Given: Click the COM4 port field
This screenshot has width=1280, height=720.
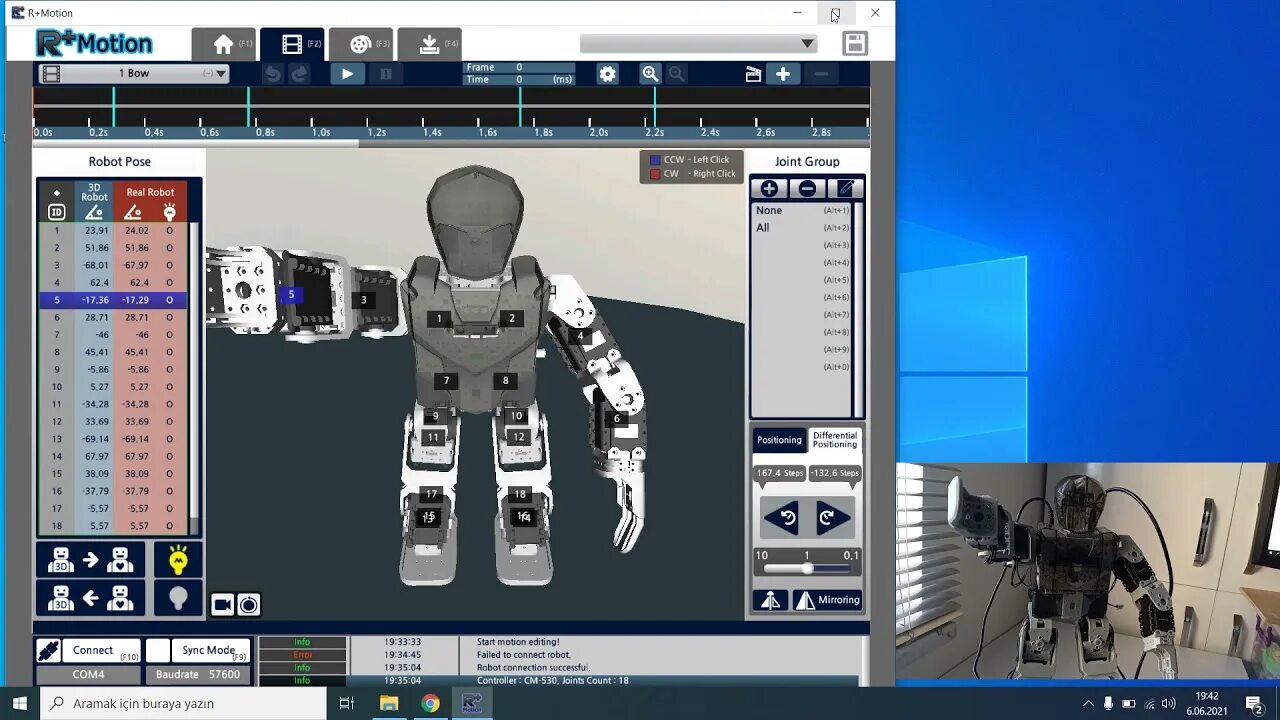Looking at the screenshot, I should coord(89,674).
